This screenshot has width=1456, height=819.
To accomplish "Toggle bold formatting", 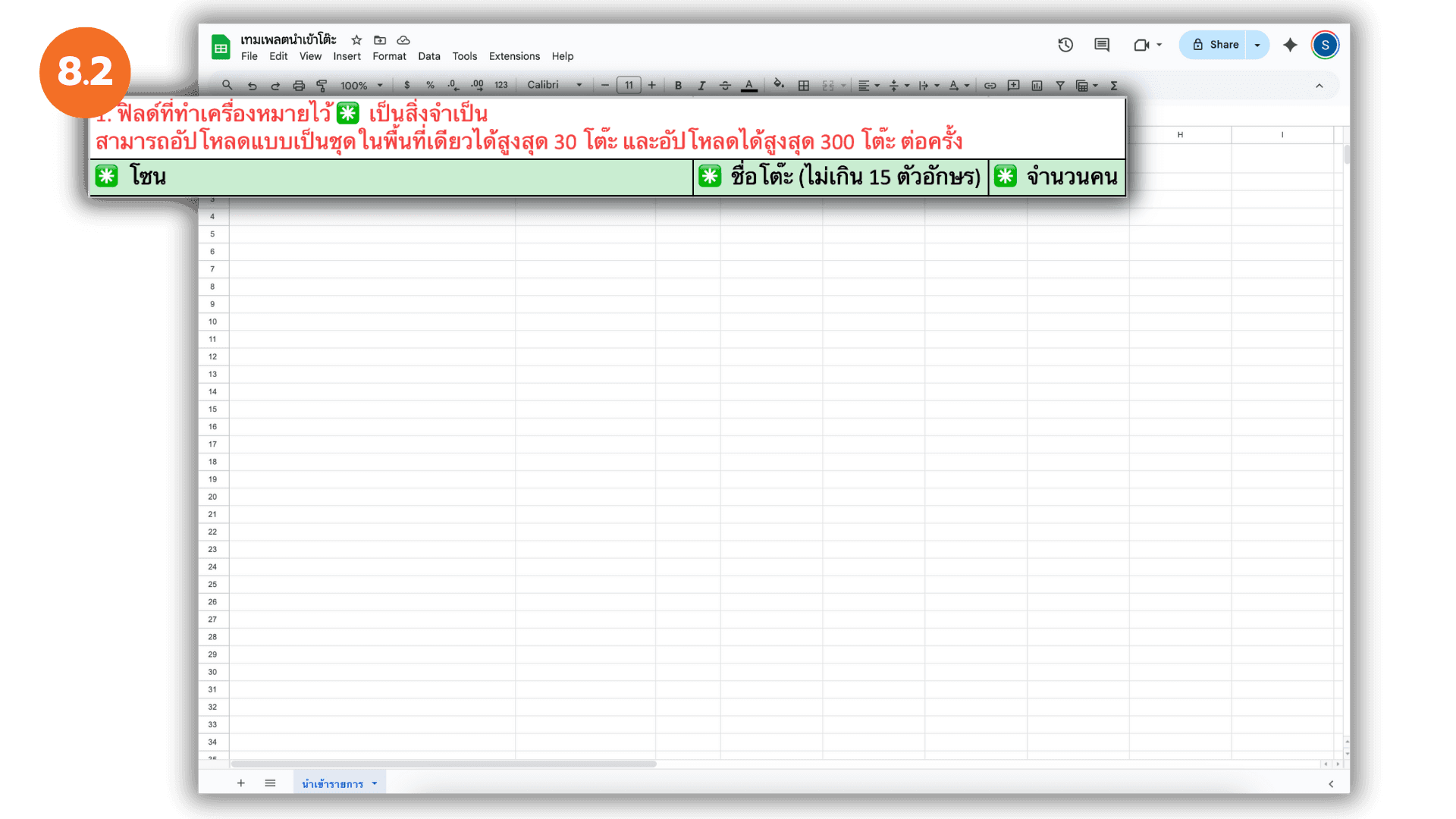I will tap(678, 86).
